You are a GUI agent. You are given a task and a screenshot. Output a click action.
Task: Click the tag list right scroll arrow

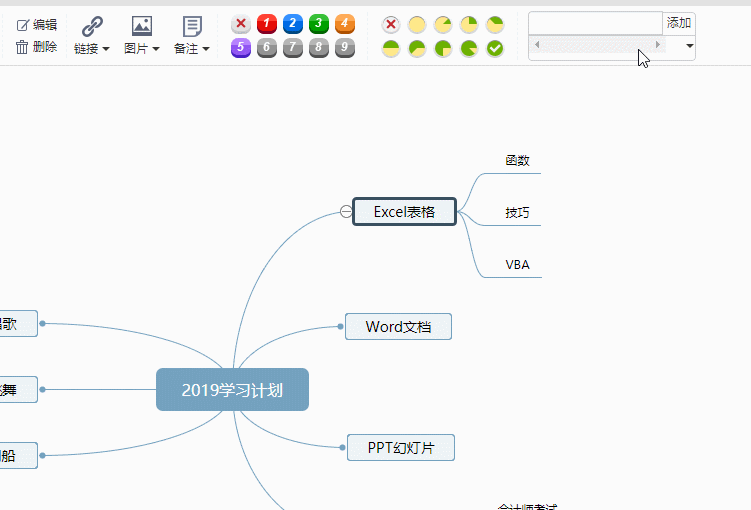pos(658,45)
